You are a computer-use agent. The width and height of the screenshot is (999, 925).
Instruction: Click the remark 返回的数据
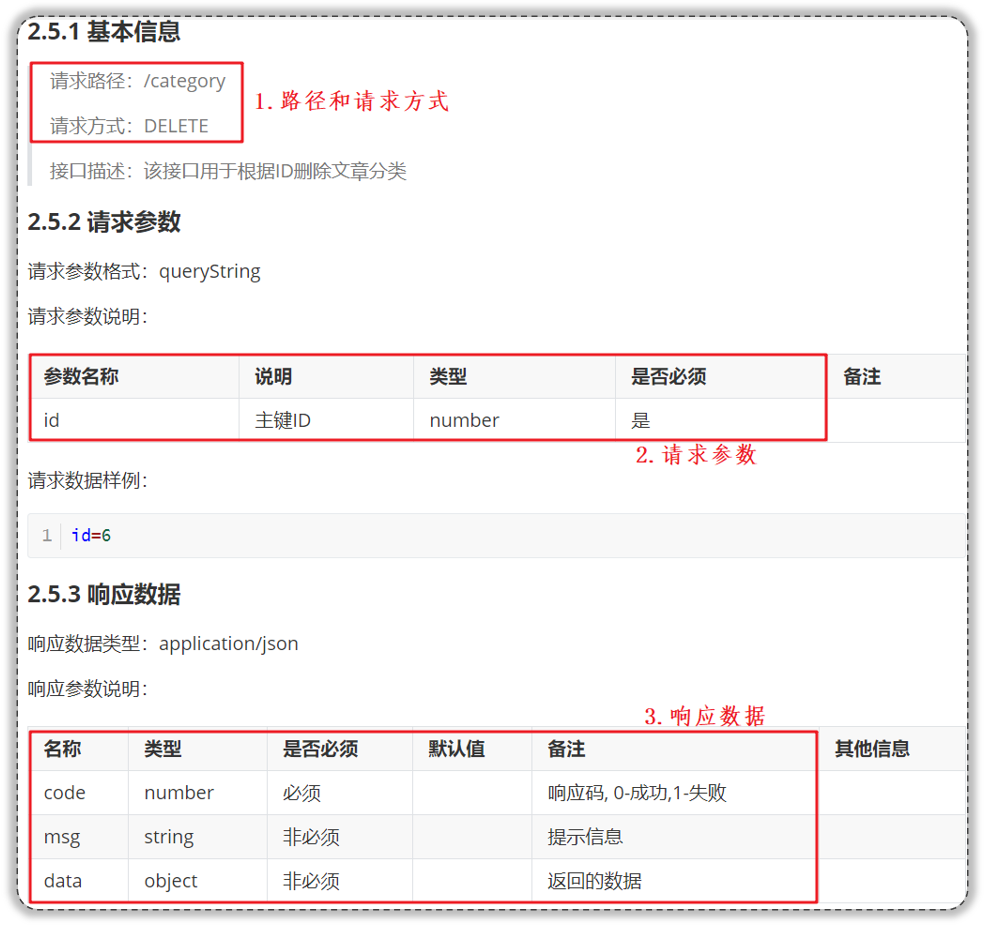tap(594, 881)
